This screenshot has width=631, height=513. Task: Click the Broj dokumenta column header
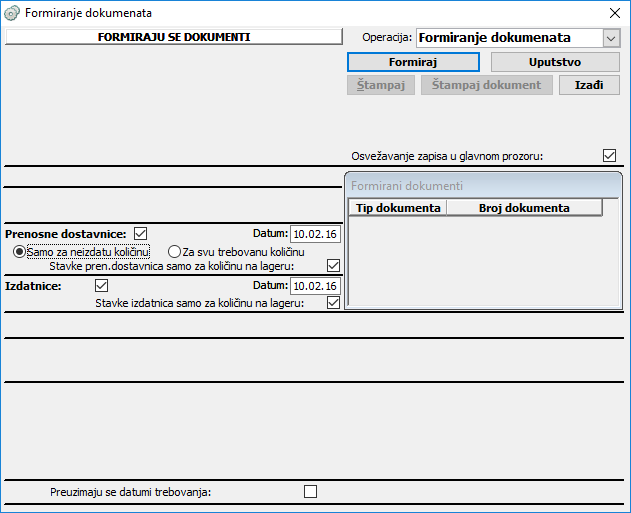524,208
